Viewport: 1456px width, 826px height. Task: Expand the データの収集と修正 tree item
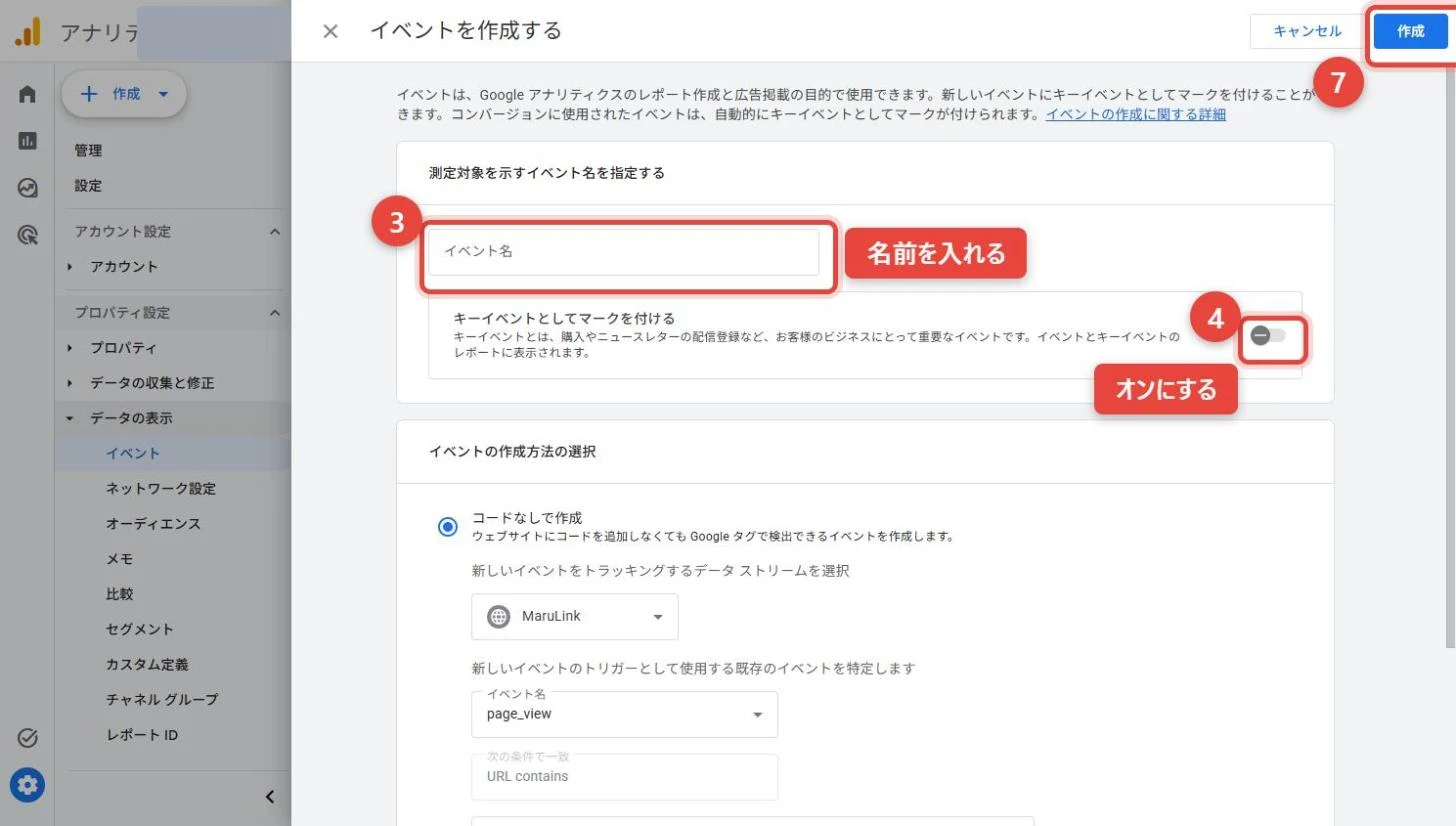click(x=70, y=383)
